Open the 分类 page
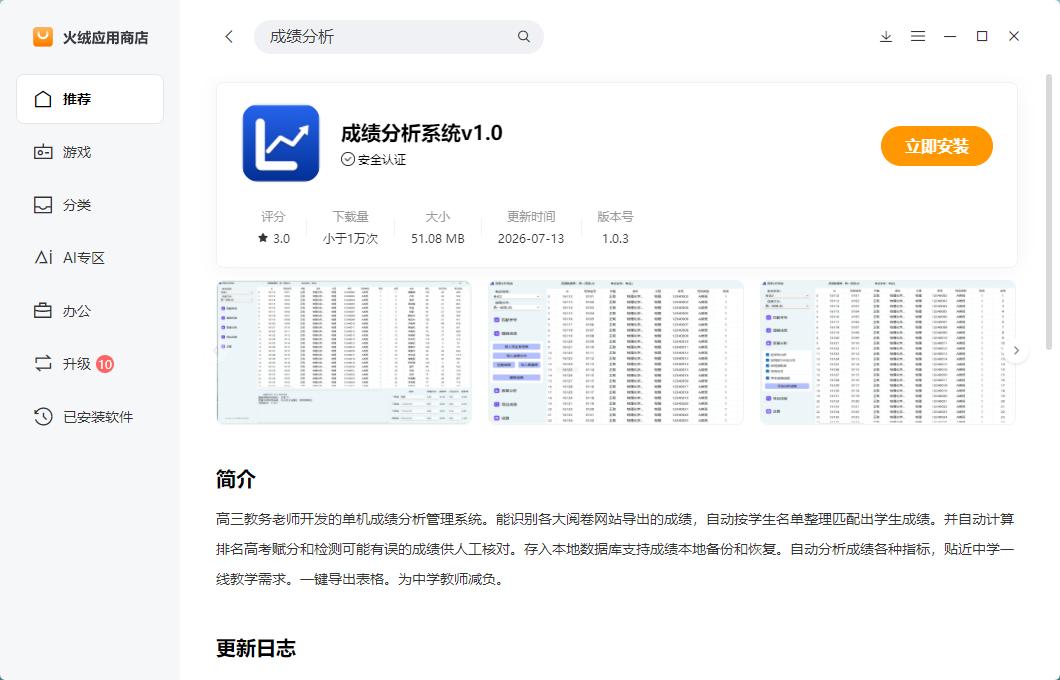 pyautogui.click(x=90, y=205)
